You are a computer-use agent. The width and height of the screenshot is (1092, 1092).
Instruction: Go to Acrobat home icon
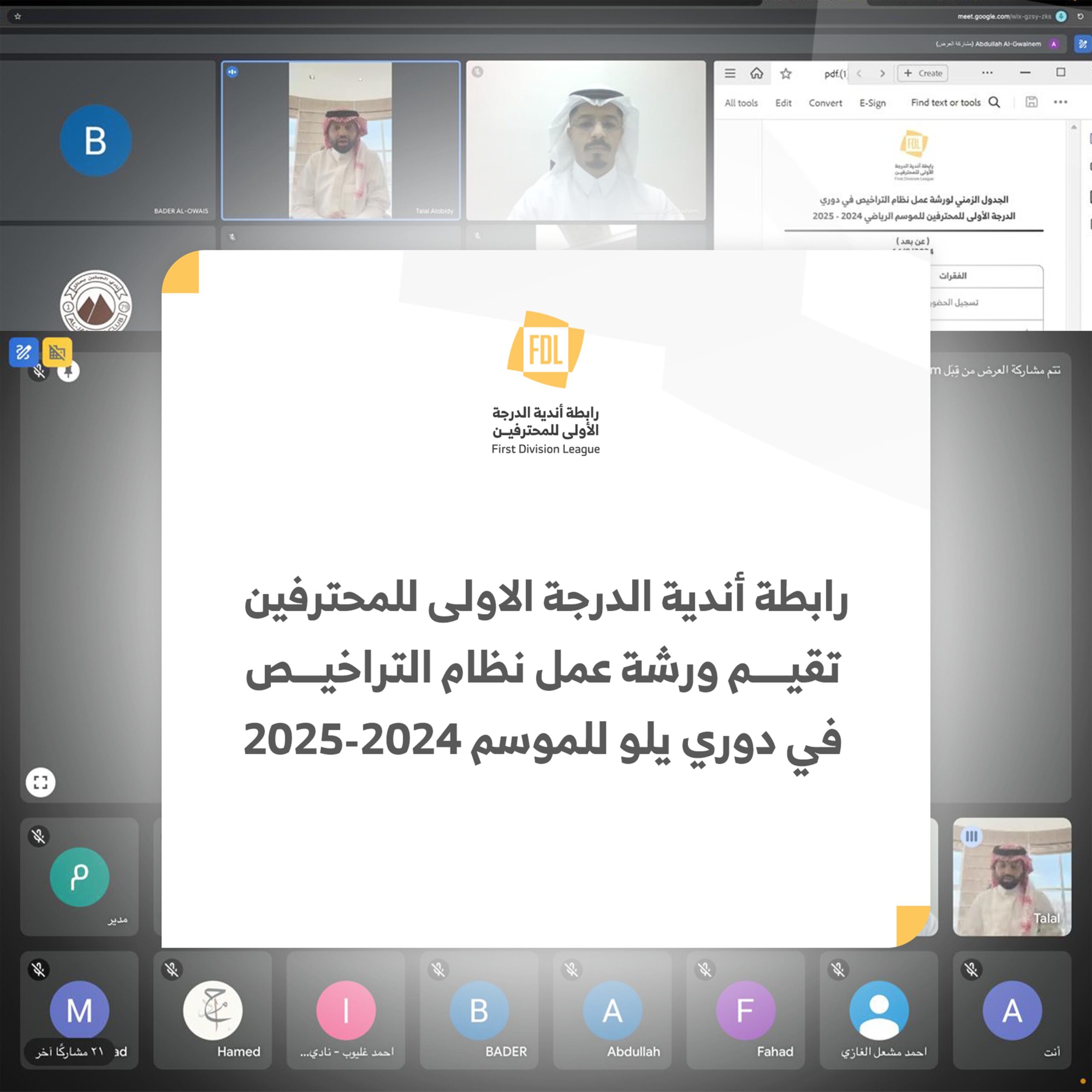tap(756, 73)
